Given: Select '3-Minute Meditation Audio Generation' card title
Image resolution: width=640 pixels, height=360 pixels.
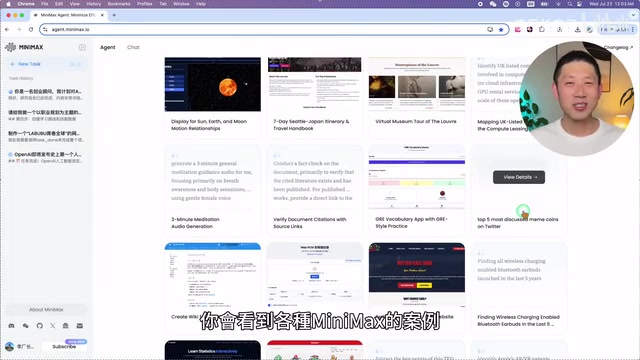Looking at the screenshot, I should [x=196, y=223].
